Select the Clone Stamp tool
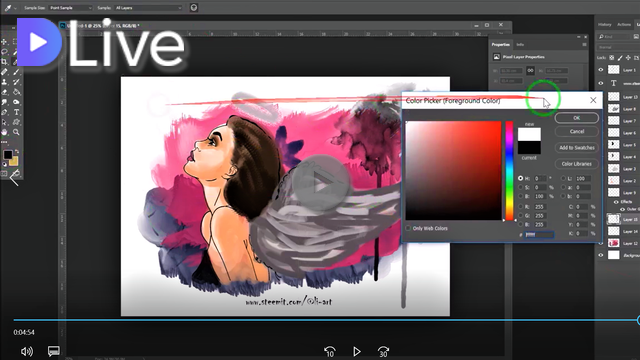 coord(4,82)
